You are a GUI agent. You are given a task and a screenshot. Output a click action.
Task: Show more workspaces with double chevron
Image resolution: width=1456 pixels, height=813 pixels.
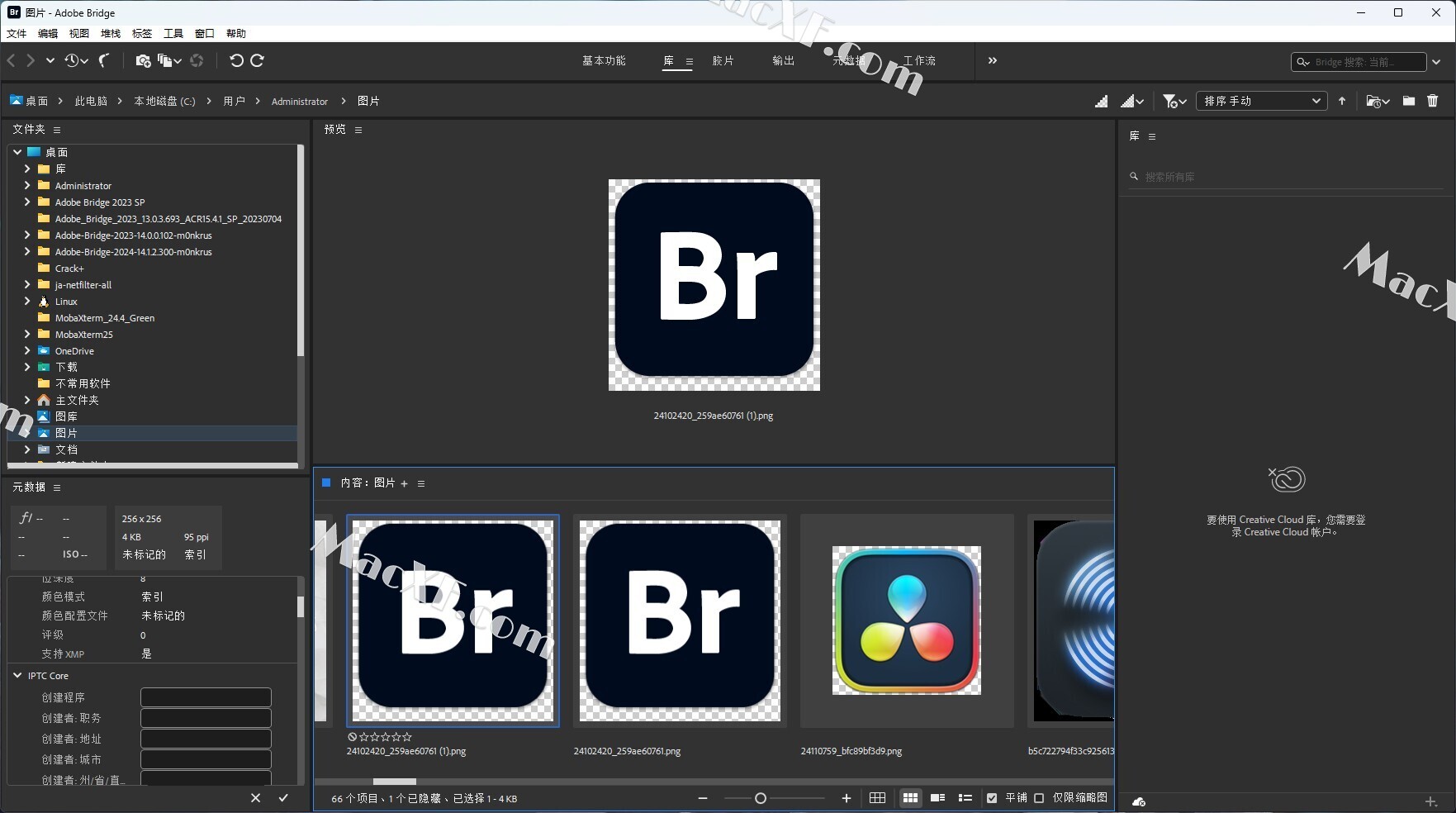[x=993, y=60]
